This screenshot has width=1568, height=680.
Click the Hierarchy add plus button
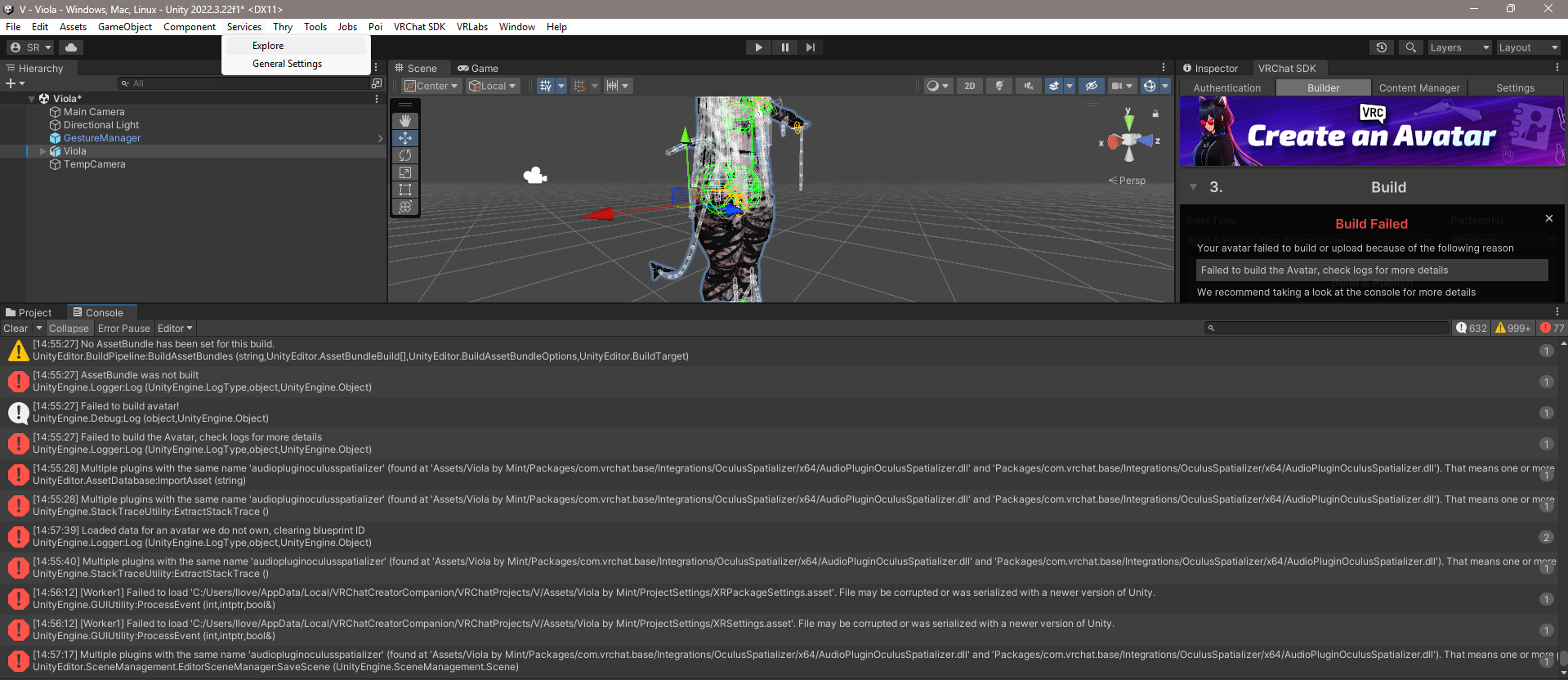[x=11, y=83]
